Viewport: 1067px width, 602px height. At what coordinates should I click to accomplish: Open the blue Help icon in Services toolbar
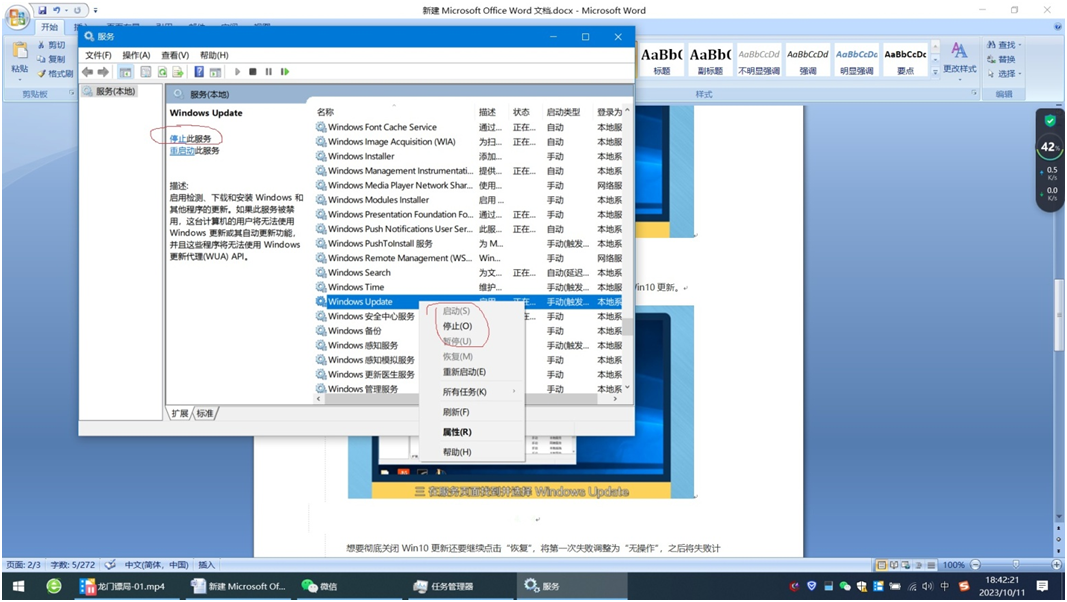tap(199, 72)
